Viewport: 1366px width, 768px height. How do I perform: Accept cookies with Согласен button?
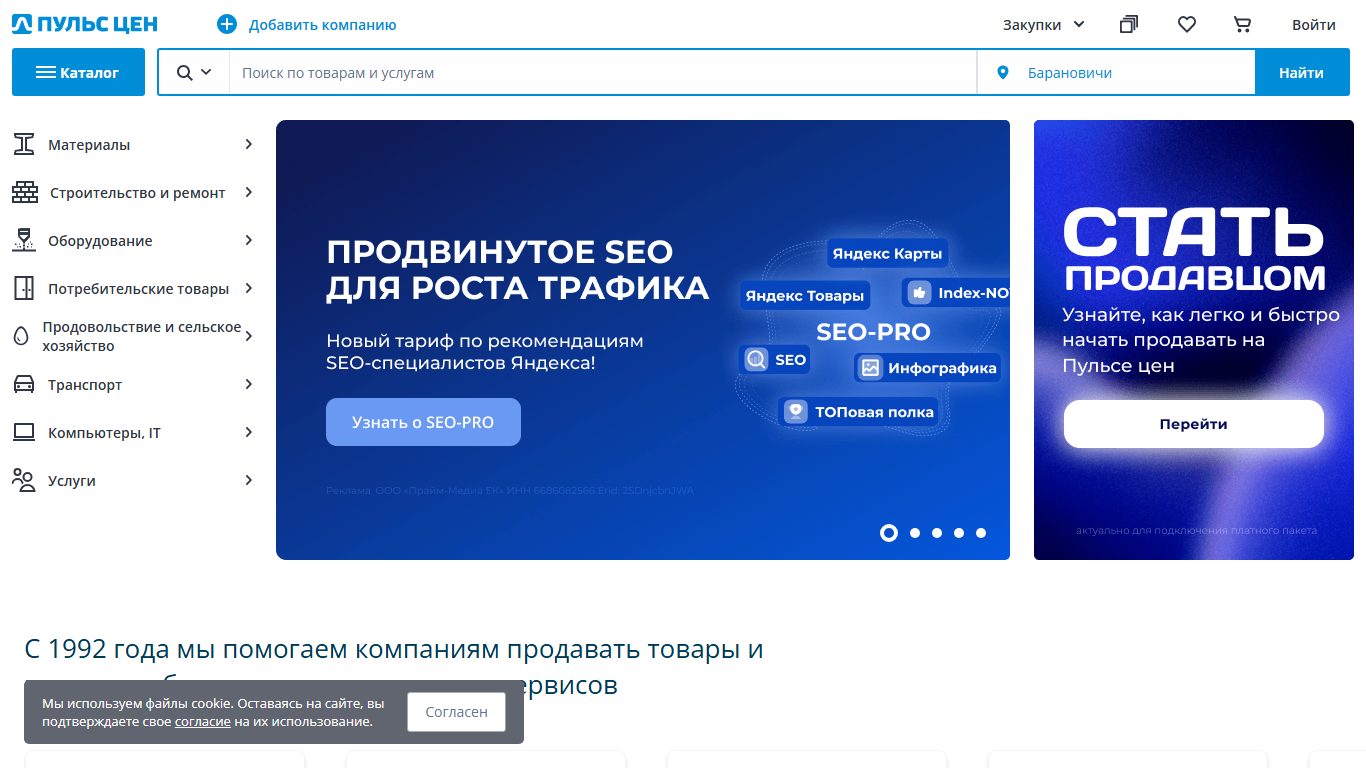coord(456,712)
